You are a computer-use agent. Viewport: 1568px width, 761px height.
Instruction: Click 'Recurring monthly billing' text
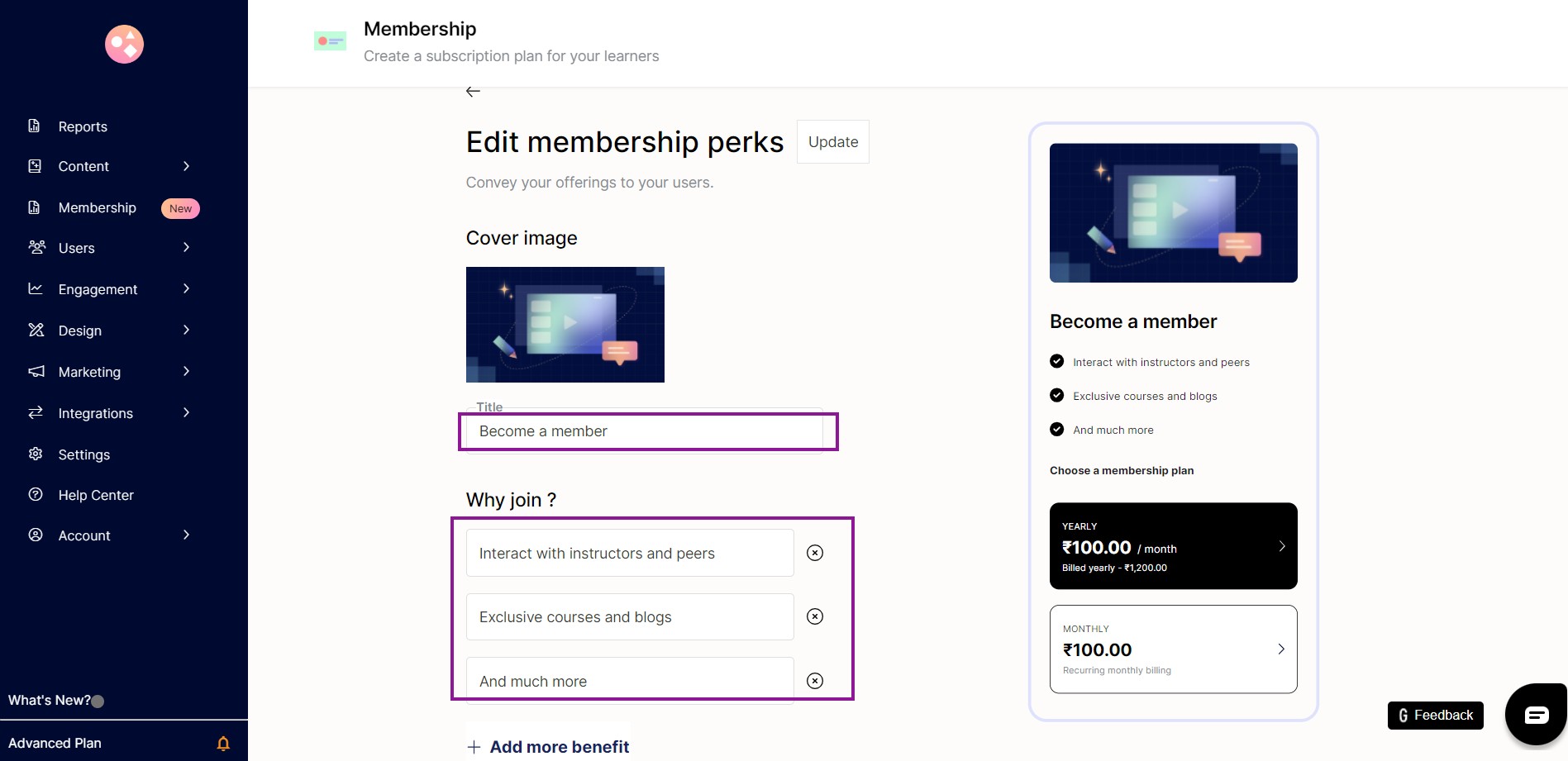pos(1117,670)
